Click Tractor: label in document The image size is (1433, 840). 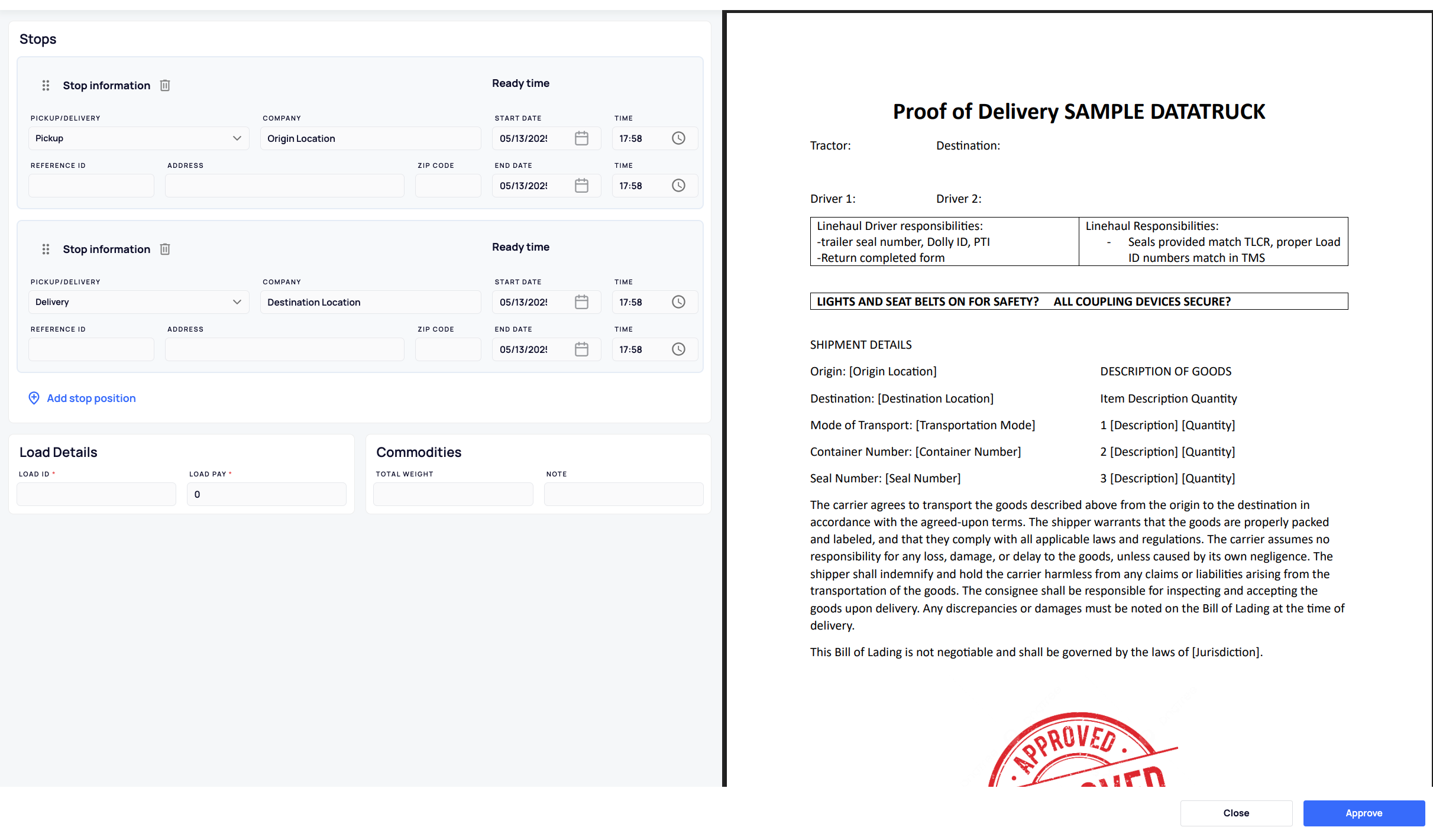click(830, 145)
